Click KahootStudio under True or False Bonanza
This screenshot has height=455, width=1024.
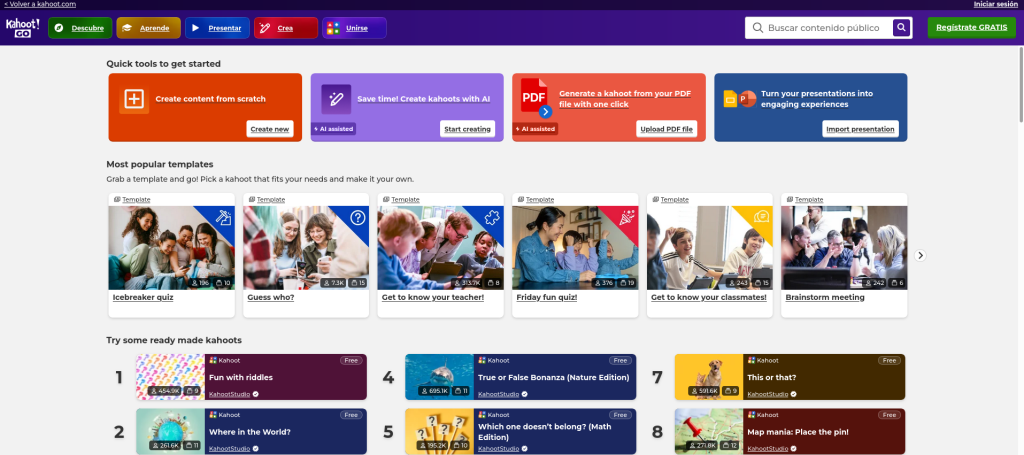[499, 394]
